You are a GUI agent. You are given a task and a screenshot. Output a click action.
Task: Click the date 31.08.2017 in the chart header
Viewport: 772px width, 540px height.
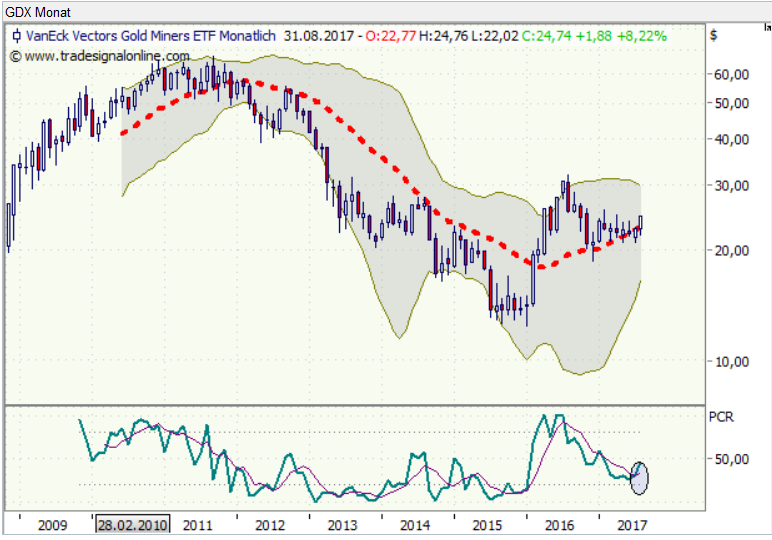319,36
